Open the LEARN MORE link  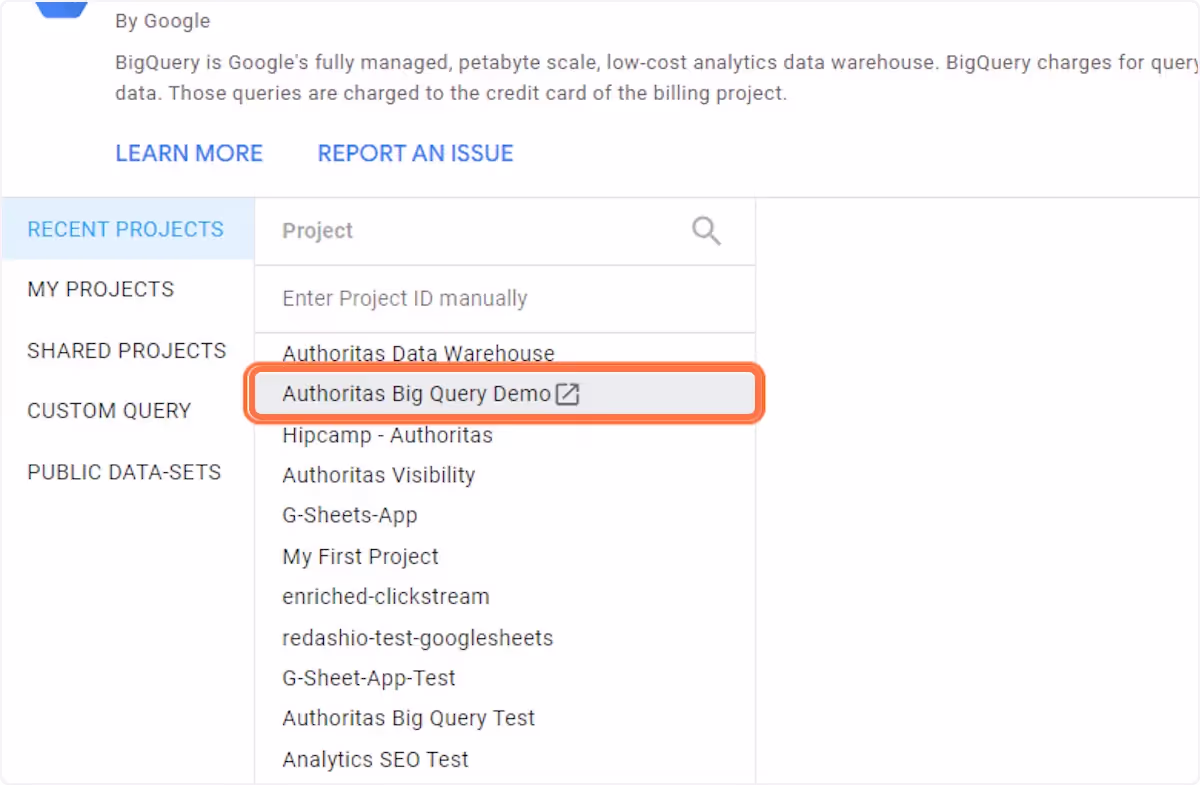pyautogui.click(x=189, y=153)
